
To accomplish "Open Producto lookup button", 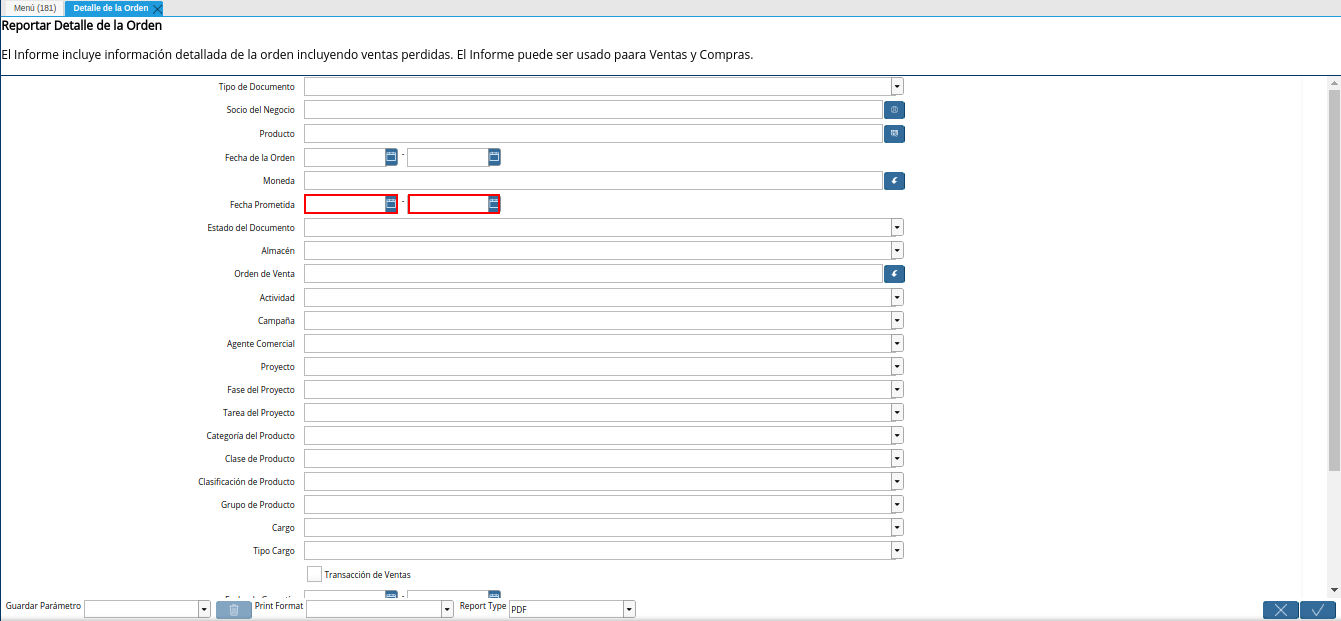I will (x=894, y=133).
